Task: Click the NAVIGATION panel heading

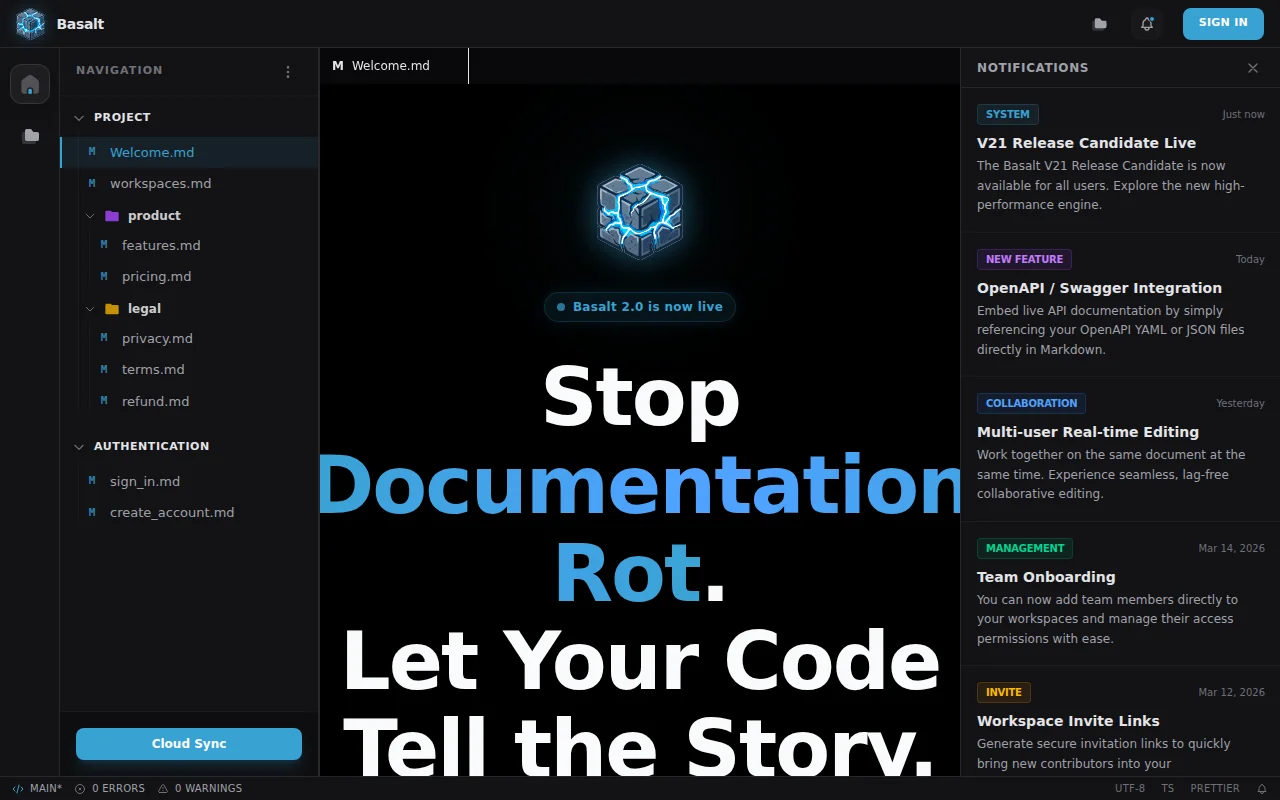Action: tap(119, 70)
